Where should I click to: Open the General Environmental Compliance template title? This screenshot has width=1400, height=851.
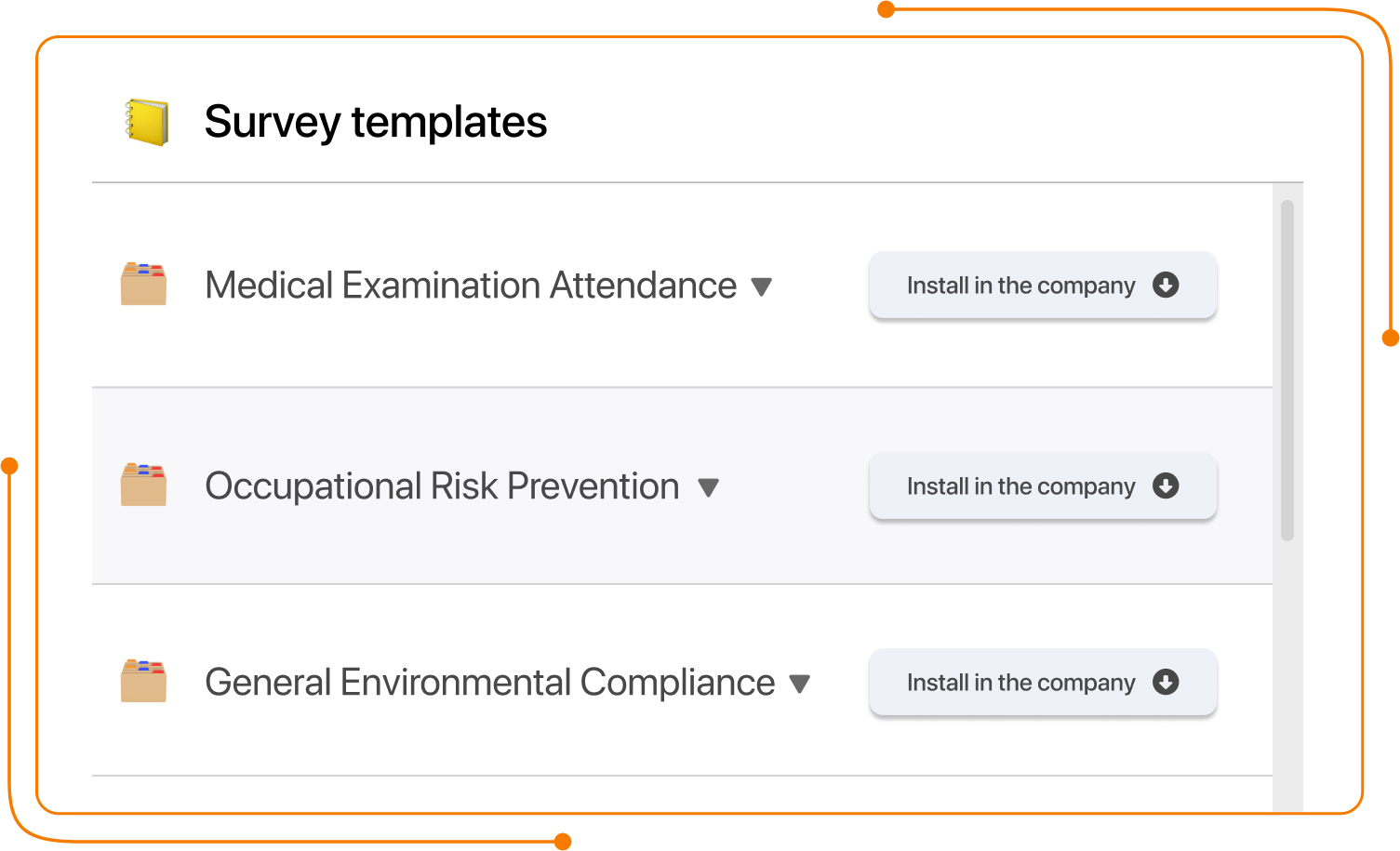[490, 682]
